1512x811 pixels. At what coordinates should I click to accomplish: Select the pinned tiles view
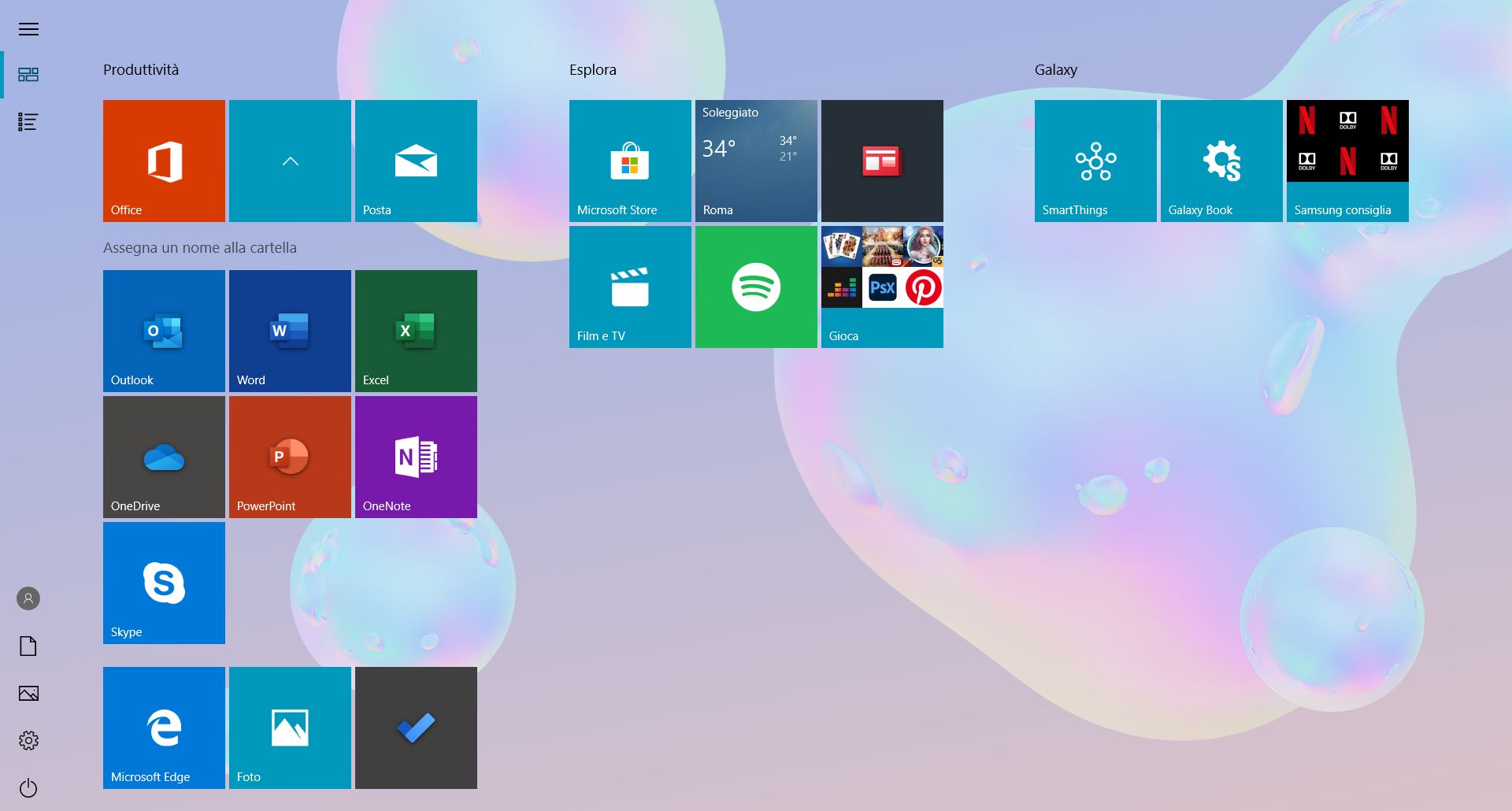click(28, 75)
